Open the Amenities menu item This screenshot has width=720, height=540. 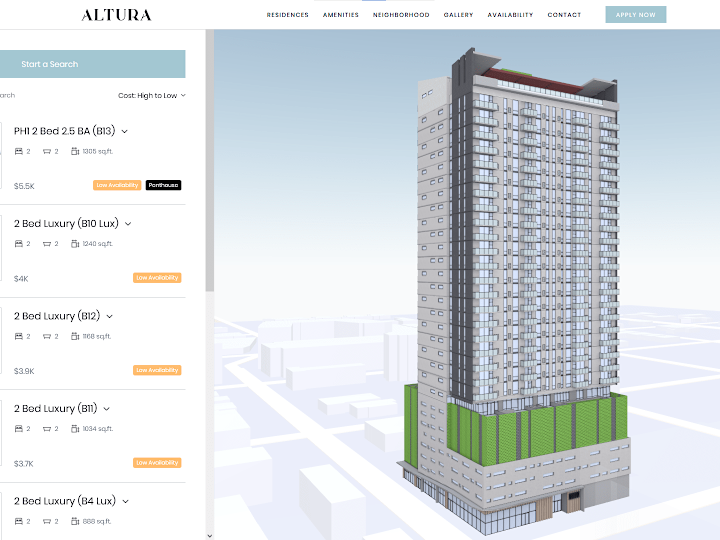(341, 15)
